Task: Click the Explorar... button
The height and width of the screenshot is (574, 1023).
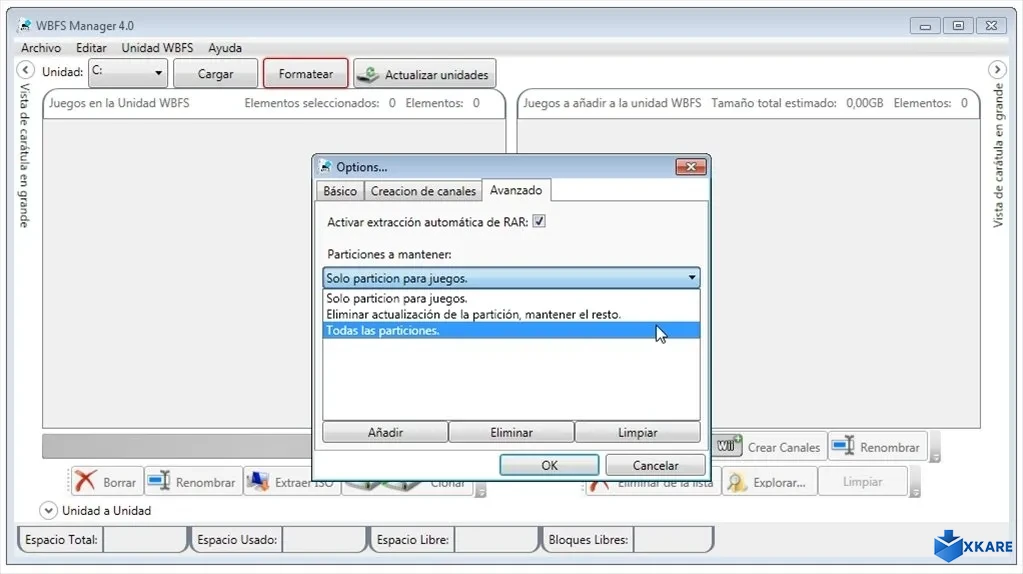Action: tap(769, 483)
